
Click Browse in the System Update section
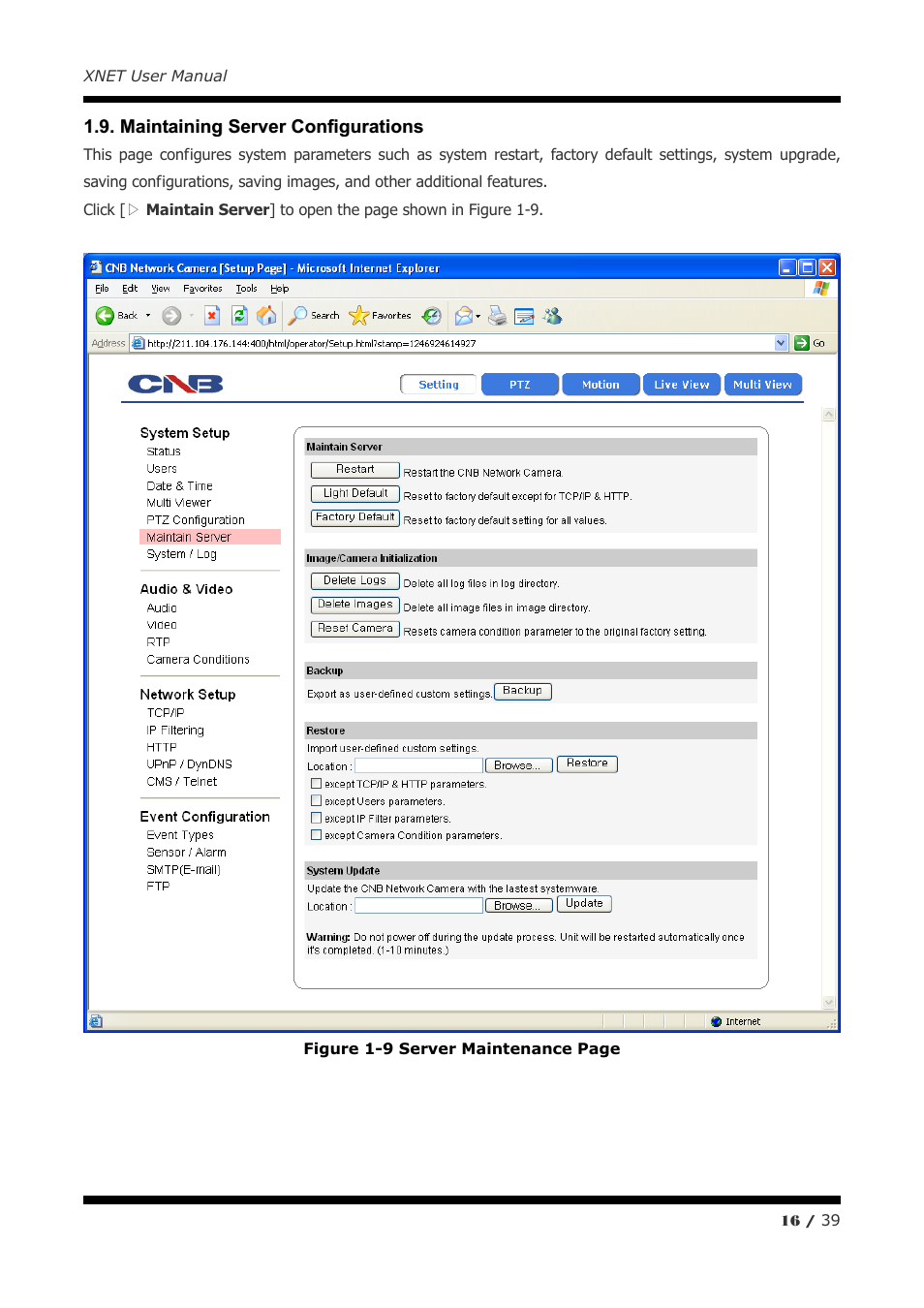(x=519, y=906)
